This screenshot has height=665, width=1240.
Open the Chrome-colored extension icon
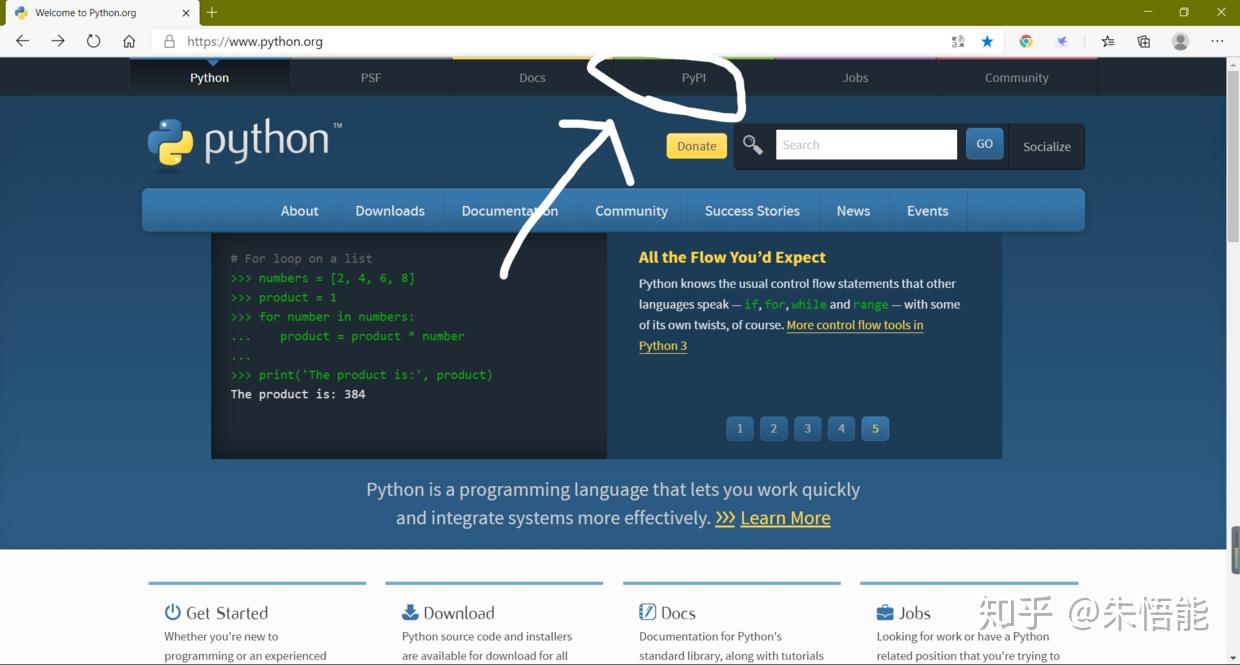[1026, 41]
